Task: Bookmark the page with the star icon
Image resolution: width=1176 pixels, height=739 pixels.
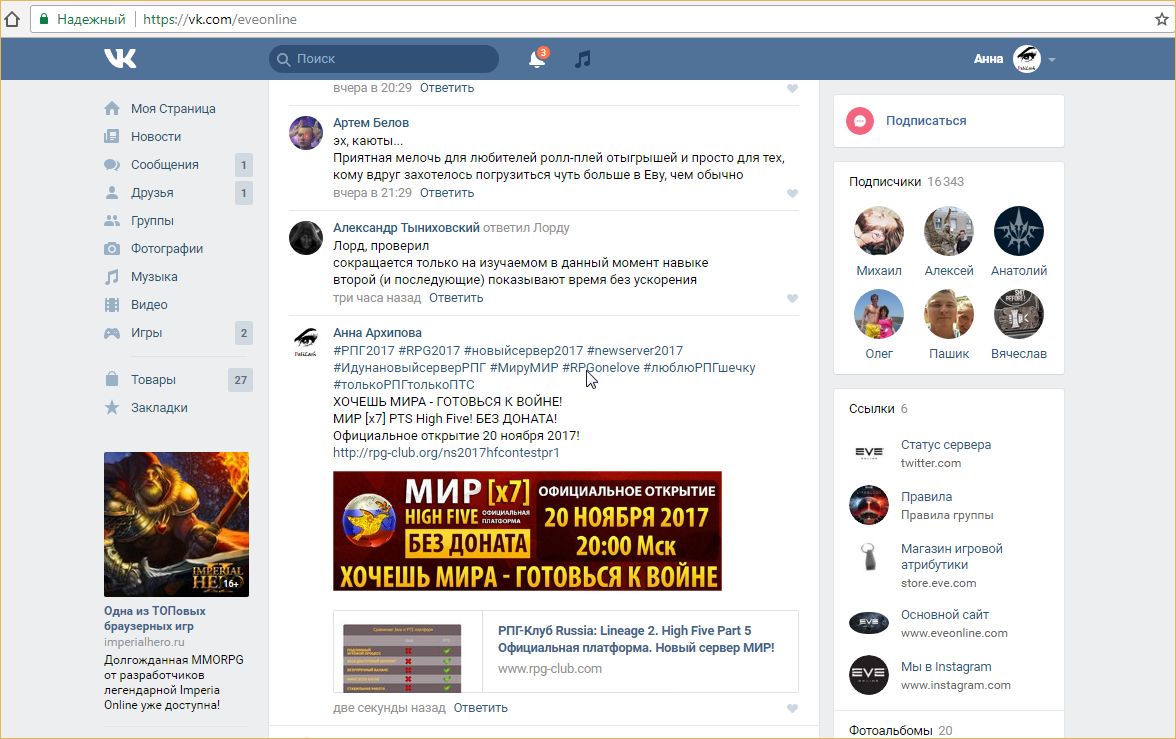Action: coord(1162,20)
